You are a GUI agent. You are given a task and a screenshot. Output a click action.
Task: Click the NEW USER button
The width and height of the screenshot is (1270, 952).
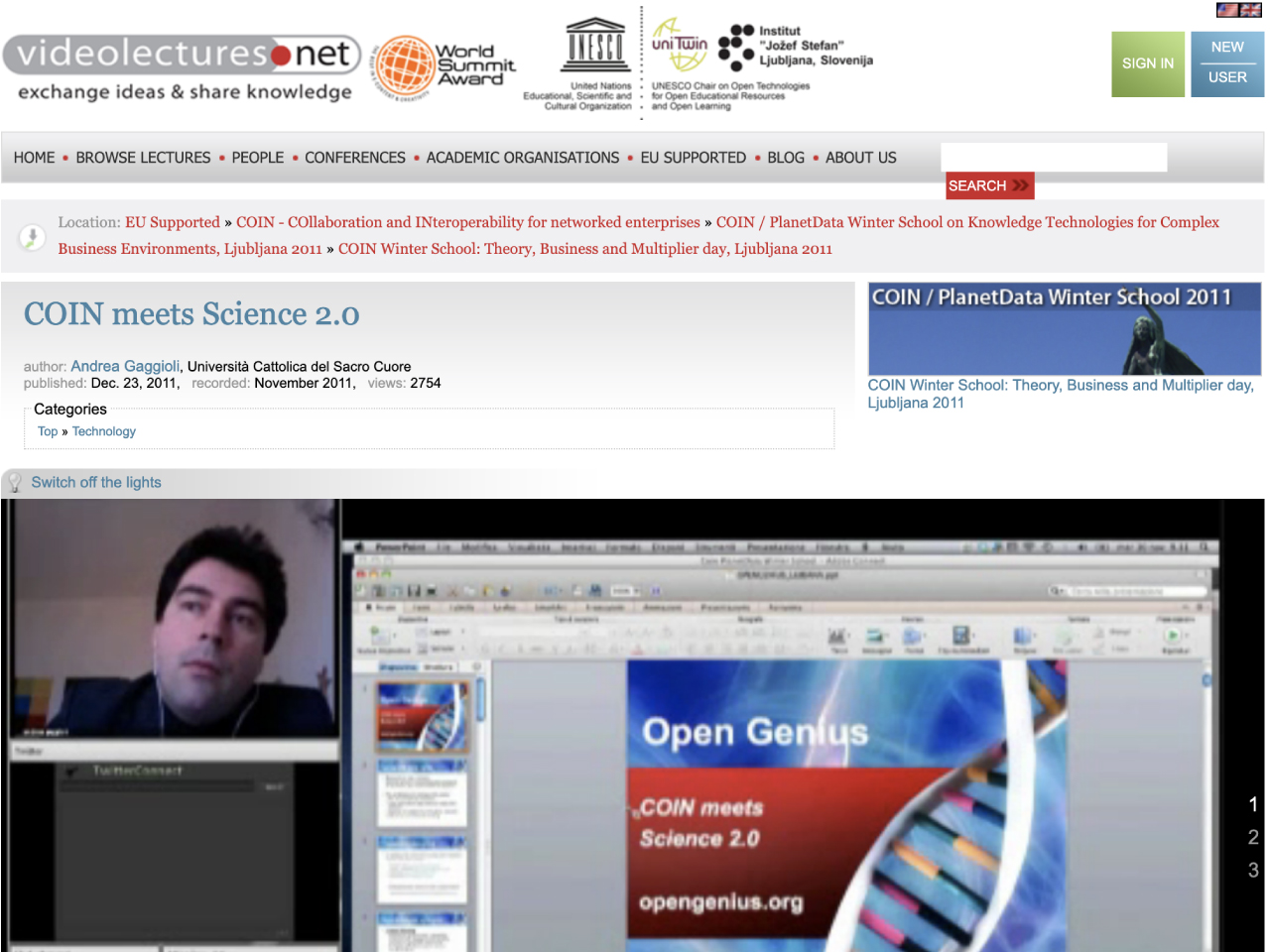click(x=1227, y=63)
